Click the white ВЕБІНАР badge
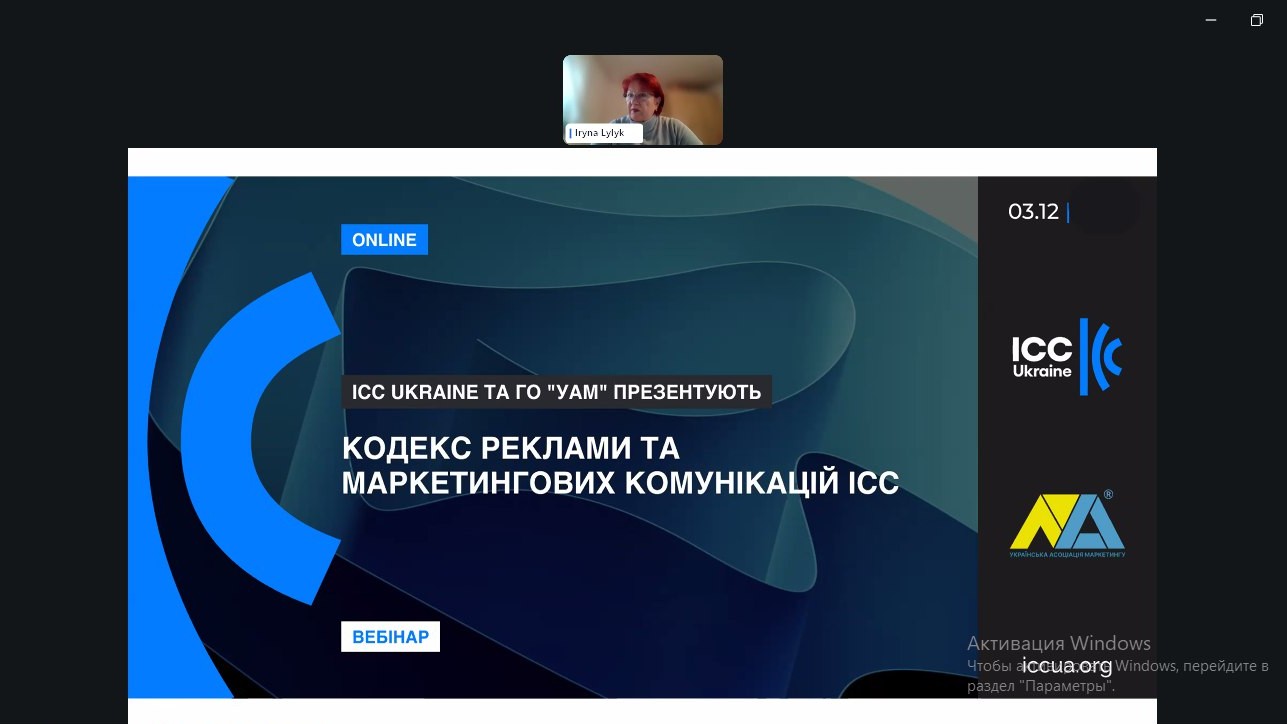The image size is (1287, 724). point(390,637)
